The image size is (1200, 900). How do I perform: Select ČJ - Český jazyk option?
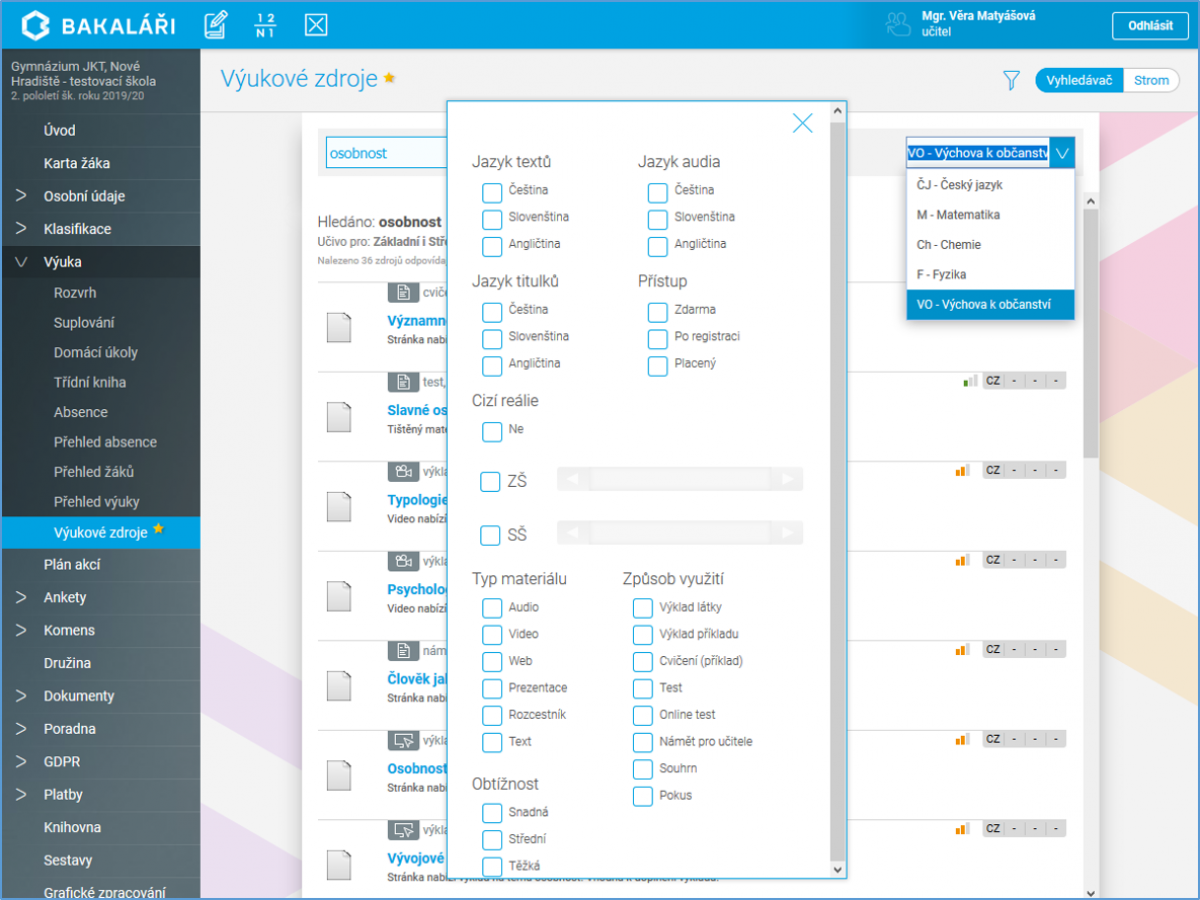click(x=990, y=185)
